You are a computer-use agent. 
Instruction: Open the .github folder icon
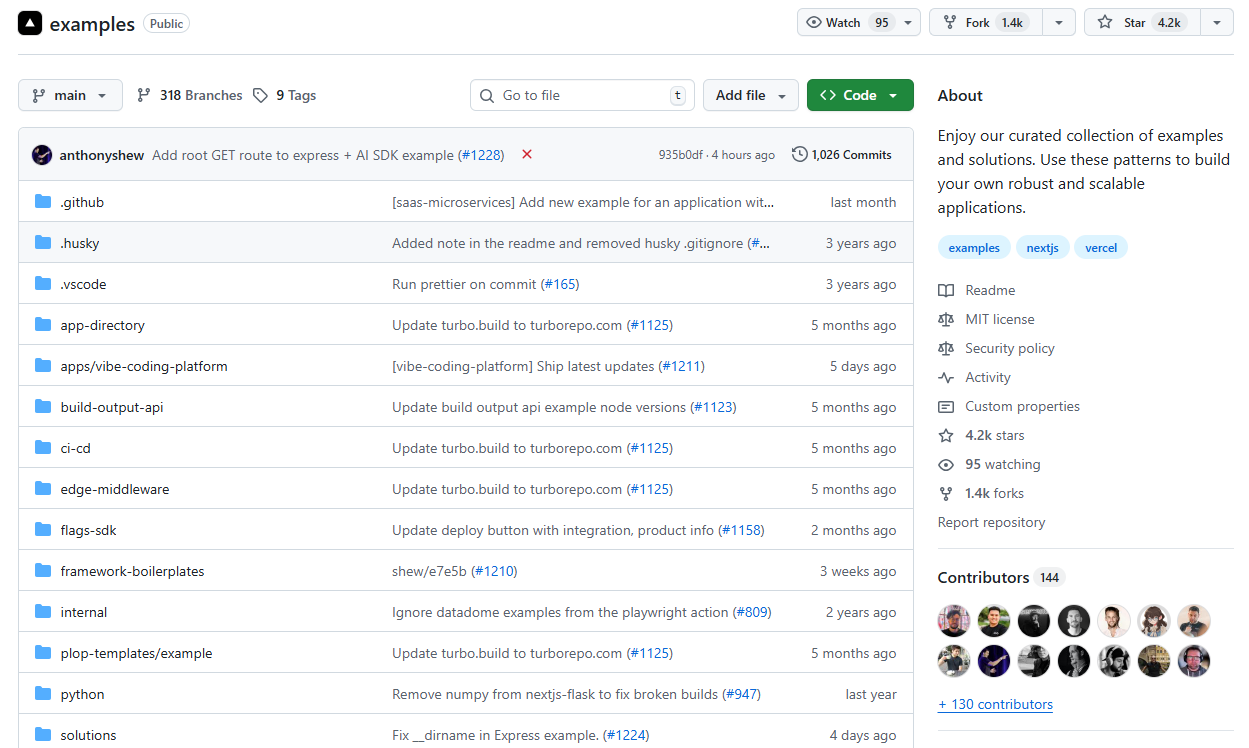tap(43, 202)
